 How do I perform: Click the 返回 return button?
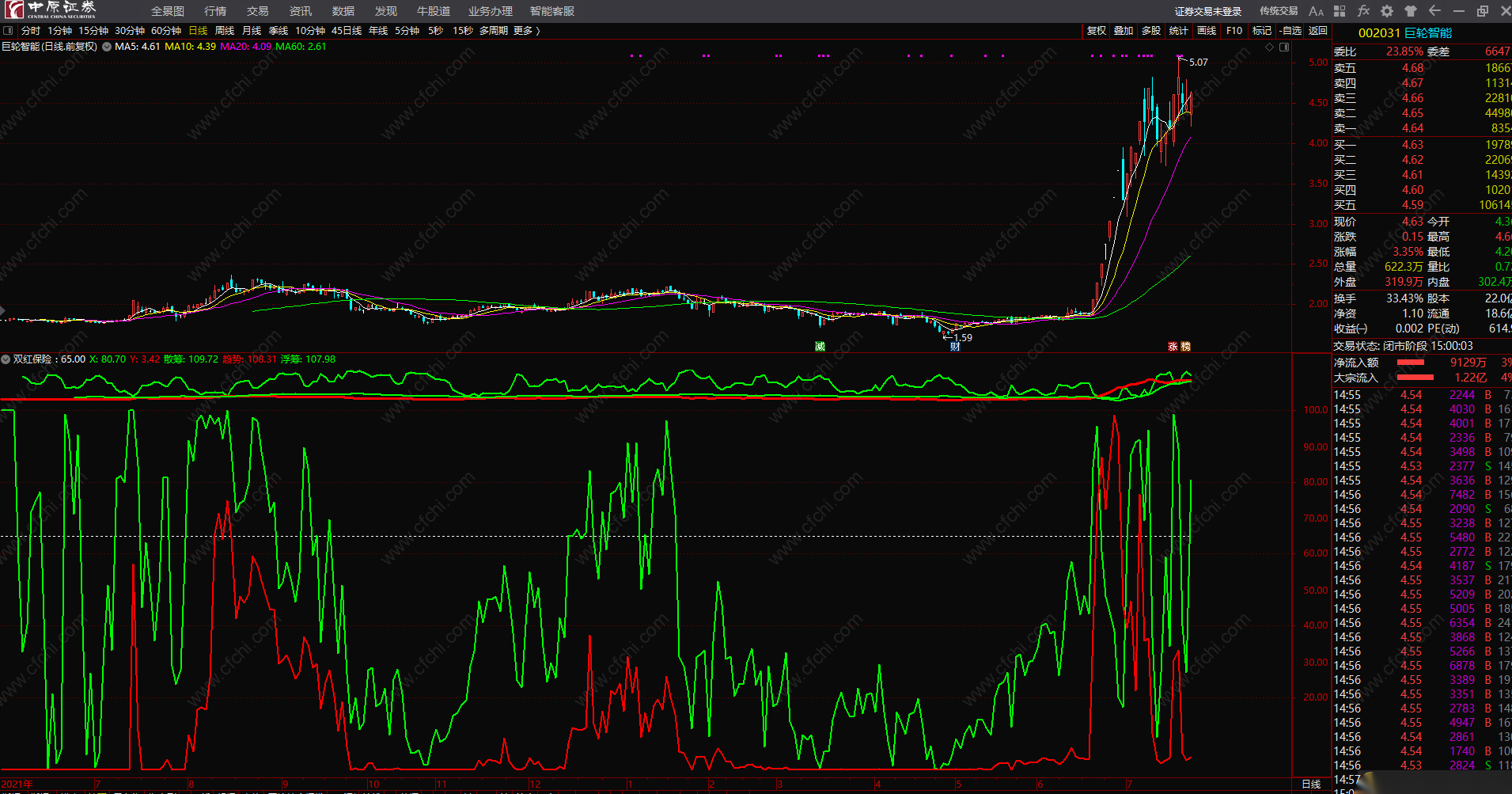click(1318, 31)
